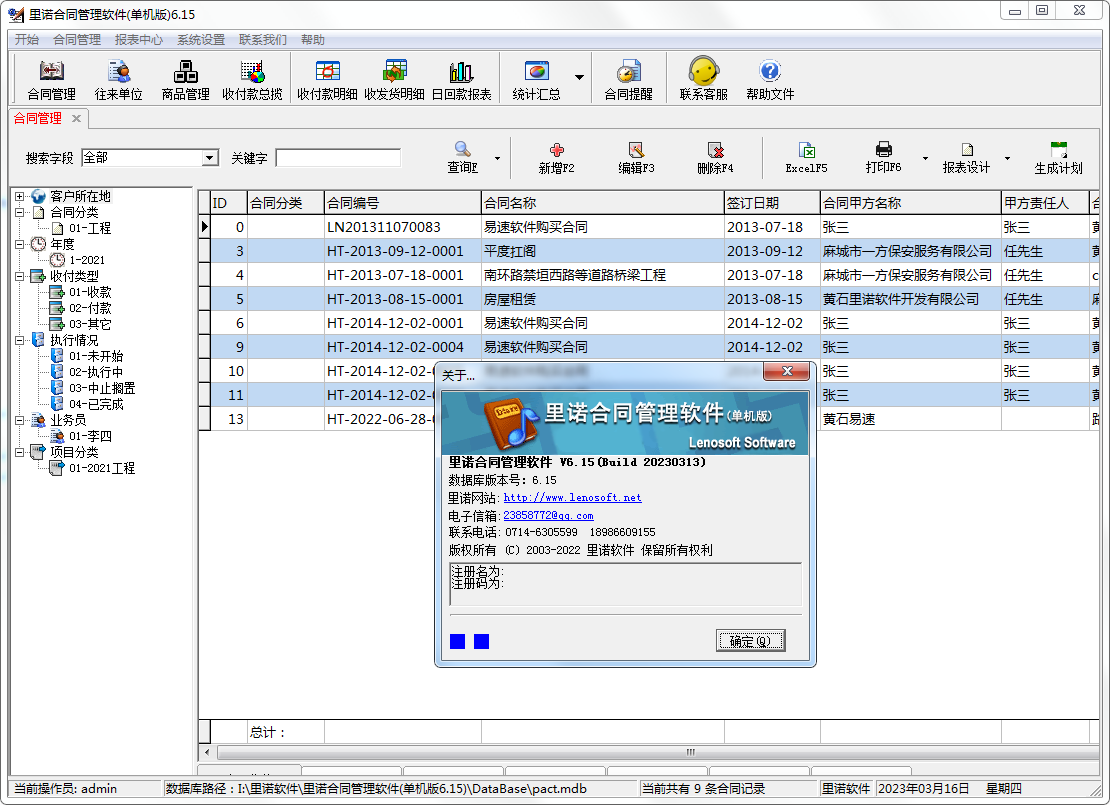Click the 生成计划 plan icon

click(x=1058, y=158)
